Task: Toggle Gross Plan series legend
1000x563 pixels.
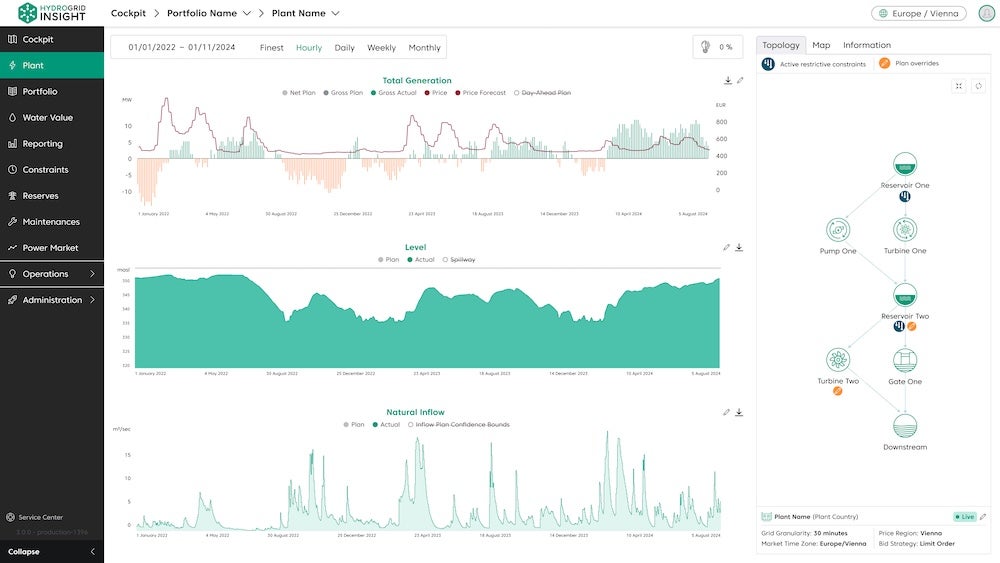Action: 343,93
